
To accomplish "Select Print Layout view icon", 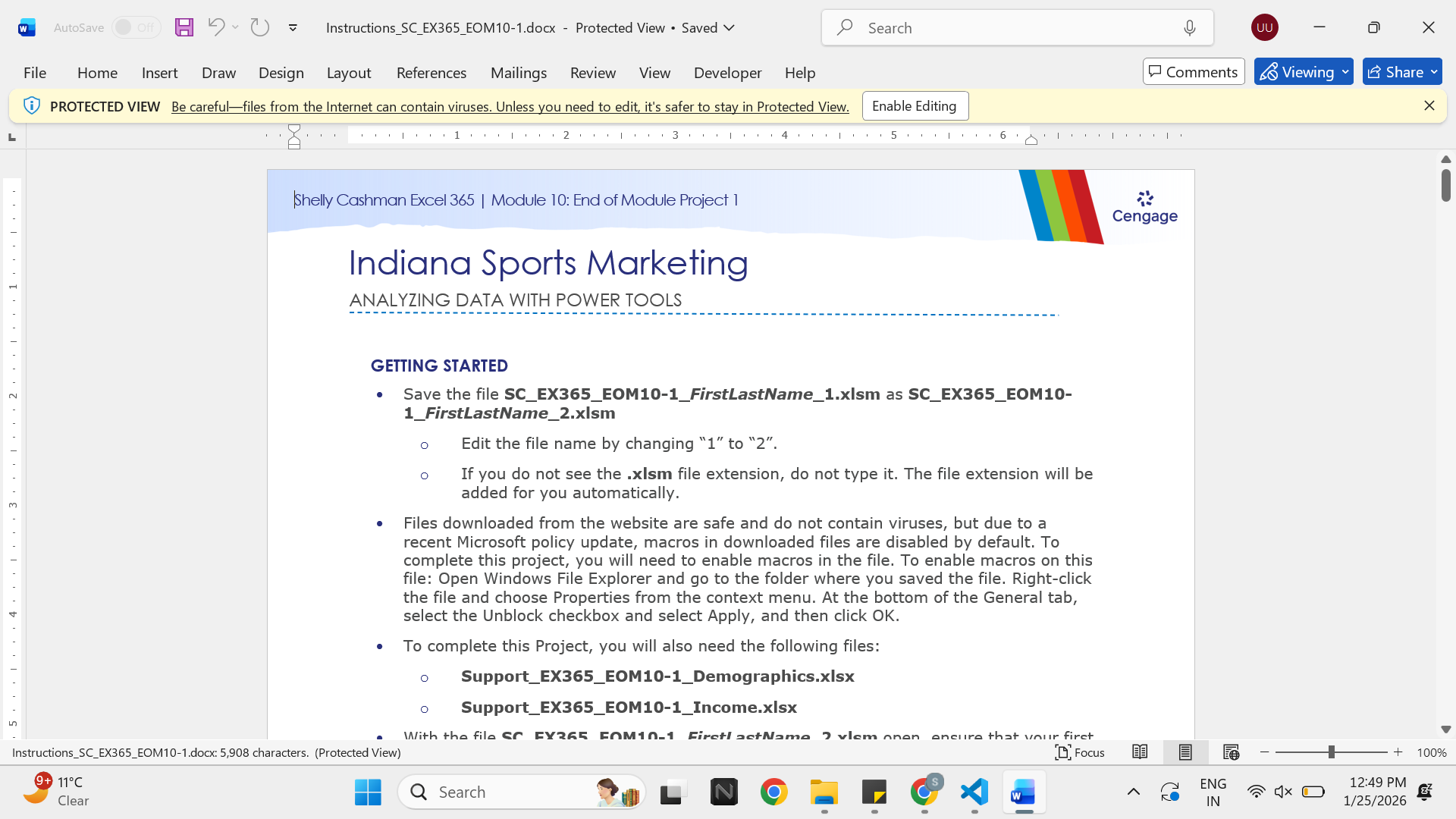I will click(x=1185, y=752).
